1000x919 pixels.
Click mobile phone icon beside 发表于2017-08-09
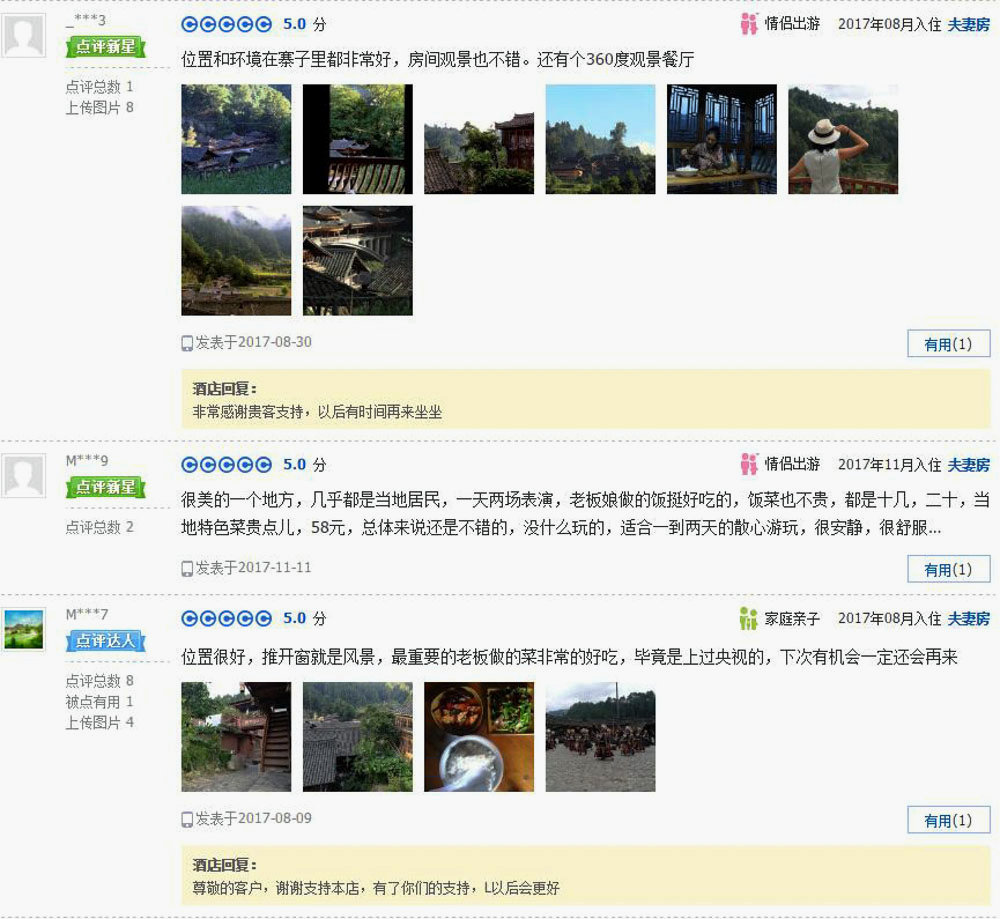187,819
